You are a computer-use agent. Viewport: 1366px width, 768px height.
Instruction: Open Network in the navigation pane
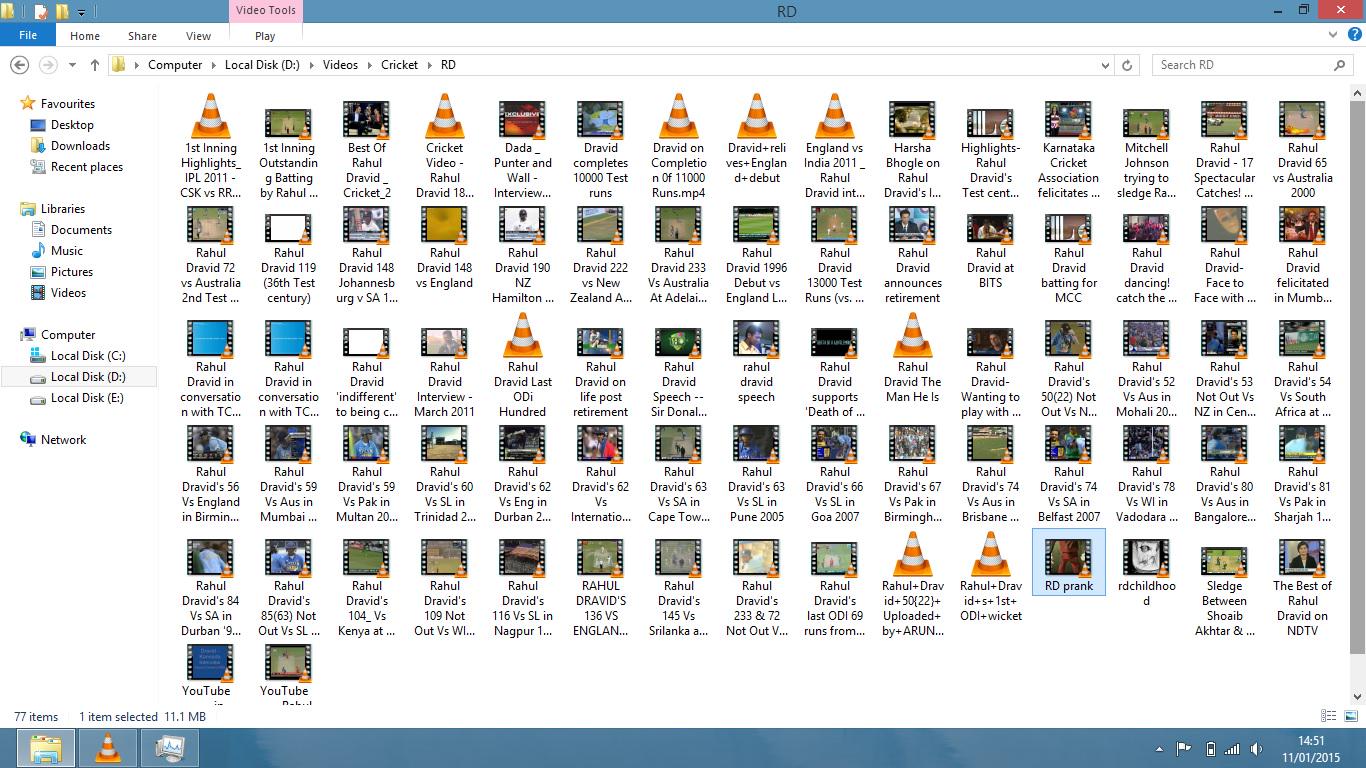click(63, 440)
